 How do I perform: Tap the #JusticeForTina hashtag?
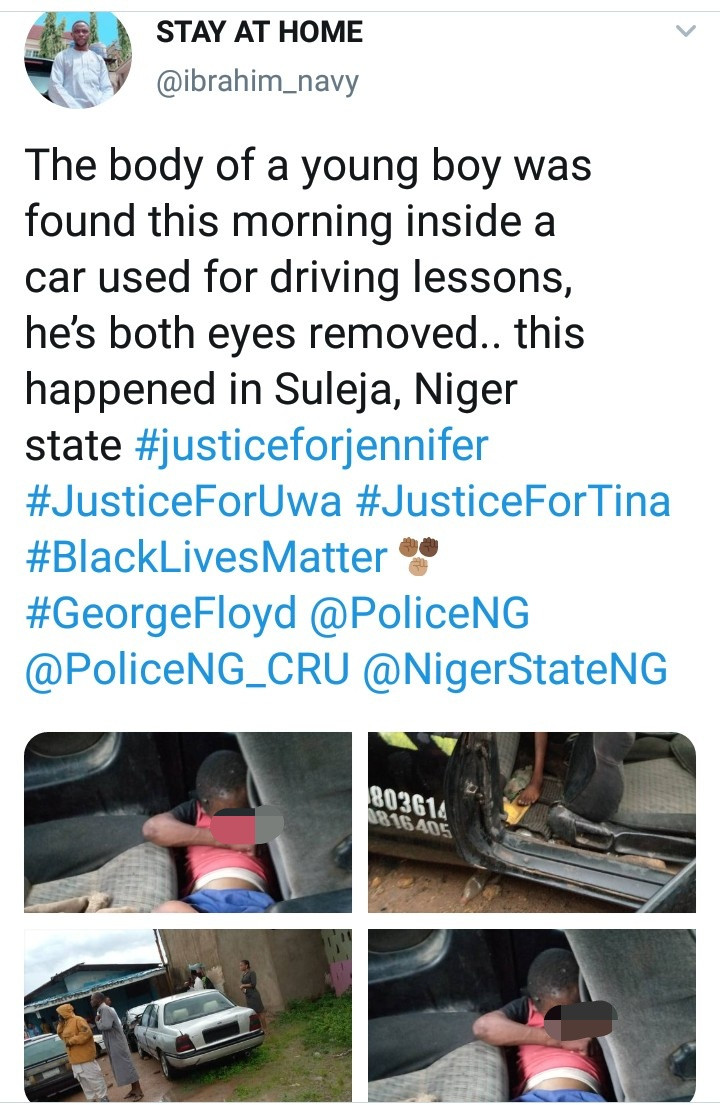tap(513, 501)
